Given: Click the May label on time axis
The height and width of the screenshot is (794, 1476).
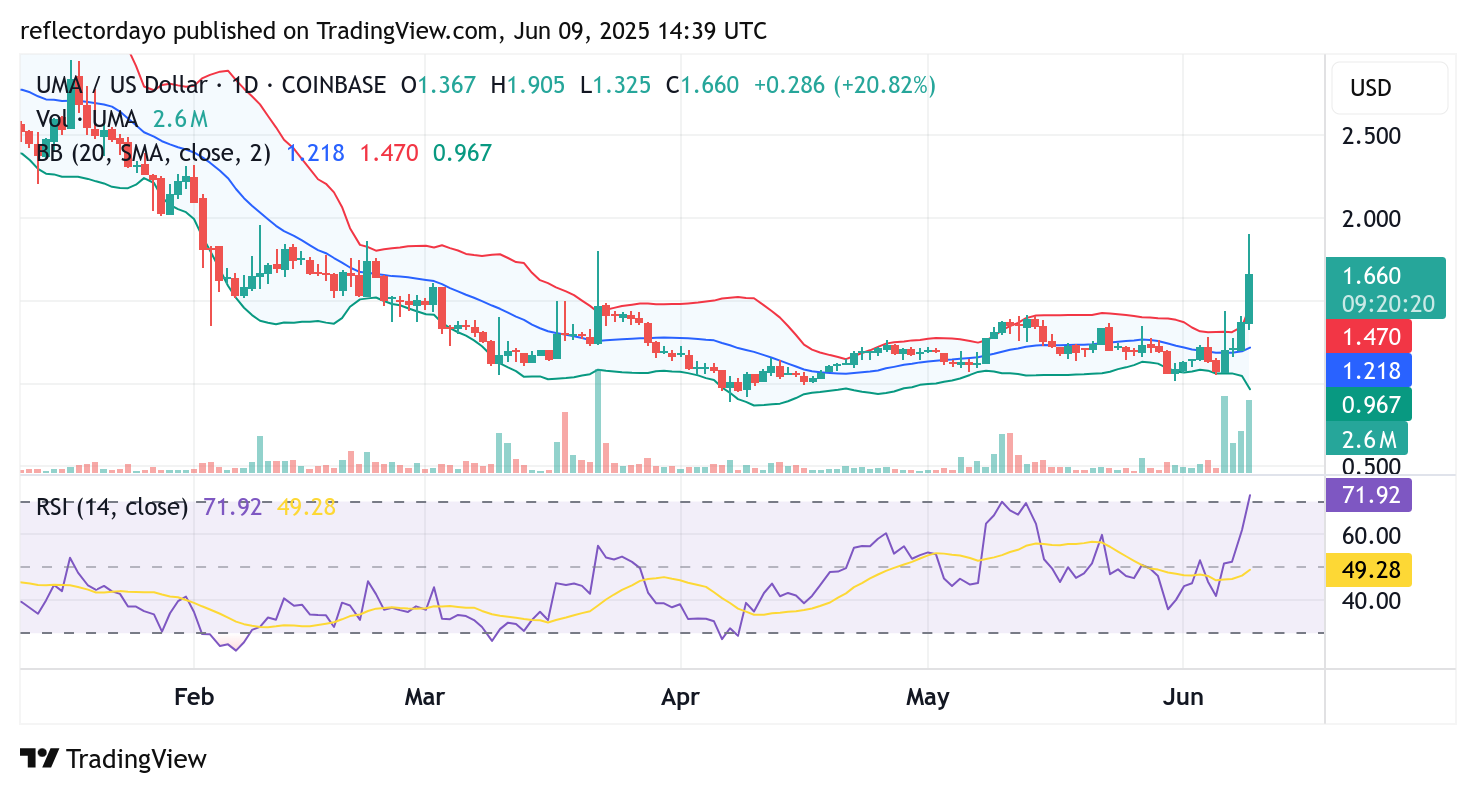Looking at the screenshot, I should coord(928,697).
